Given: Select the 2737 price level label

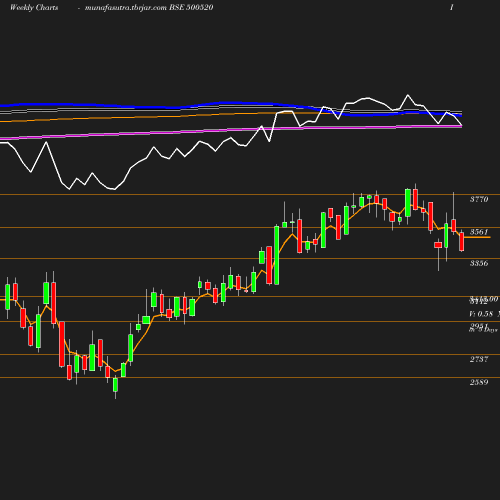Looking at the screenshot, I should [x=479, y=359].
